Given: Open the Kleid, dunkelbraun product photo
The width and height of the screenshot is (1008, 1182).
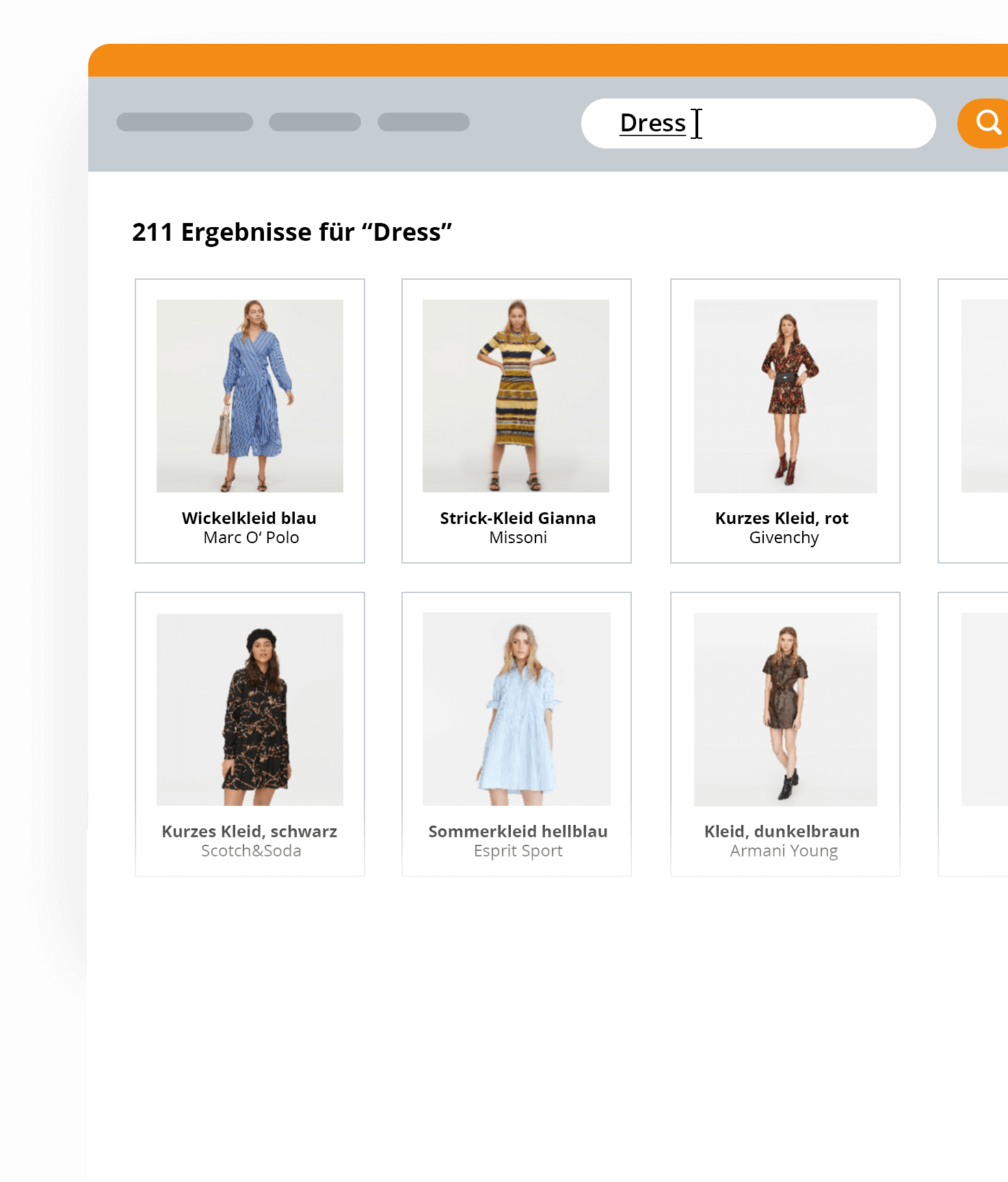Looking at the screenshot, I should point(786,709).
